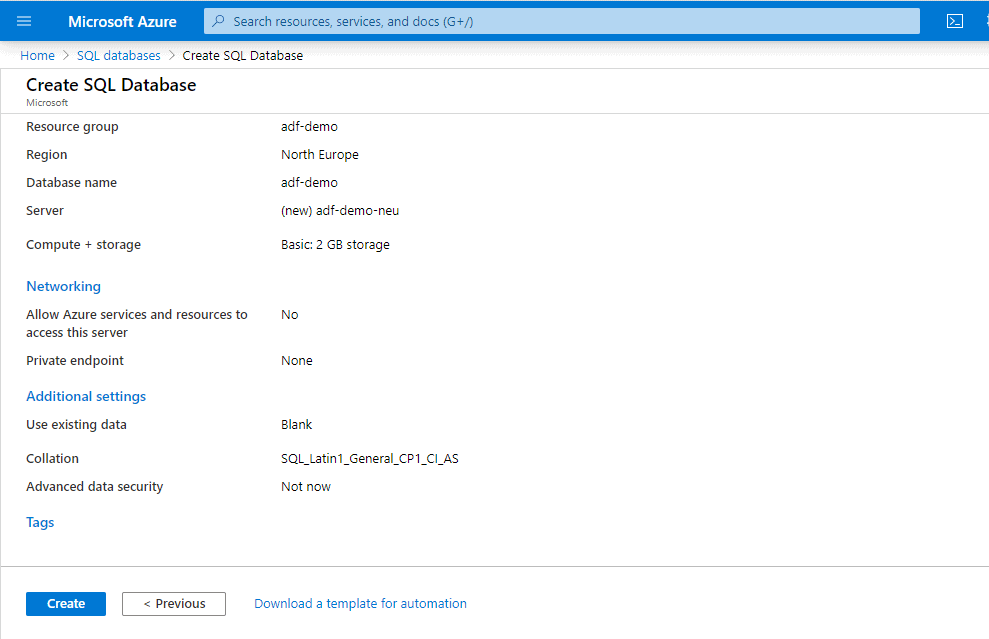The height and width of the screenshot is (639, 989).
Task: Select the Use existing data value Blank
Action: pyautogui.click(x=296, y=425)
